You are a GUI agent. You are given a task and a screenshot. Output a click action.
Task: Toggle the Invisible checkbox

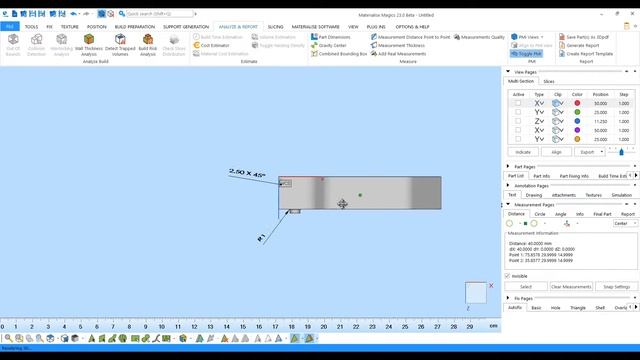(507, 276)
